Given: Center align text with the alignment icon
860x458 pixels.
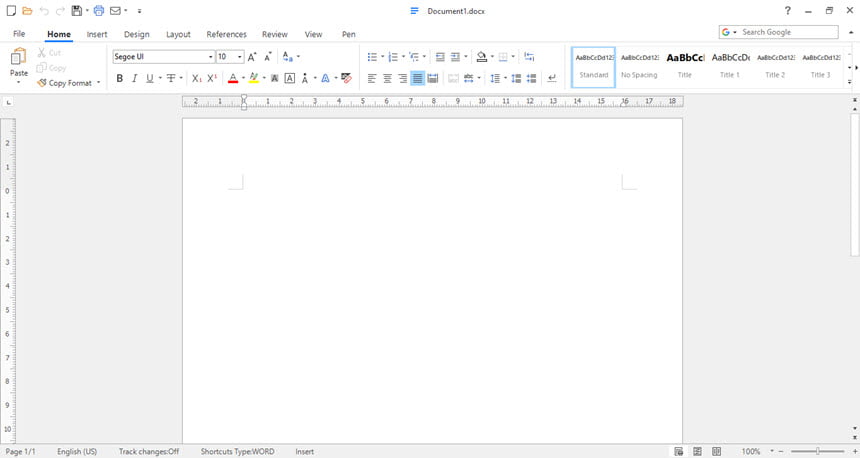Looking at the screenshot, I should 387,78.
